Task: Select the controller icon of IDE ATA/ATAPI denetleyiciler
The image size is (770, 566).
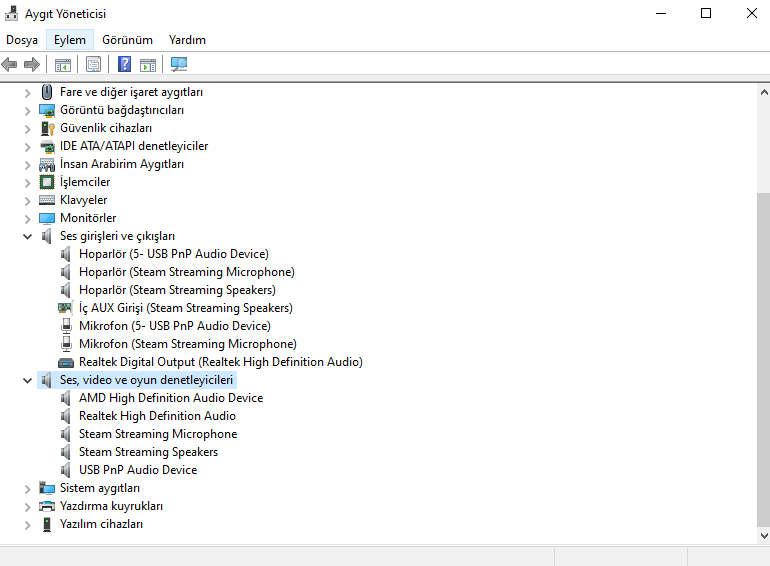Action: (47, 146)
